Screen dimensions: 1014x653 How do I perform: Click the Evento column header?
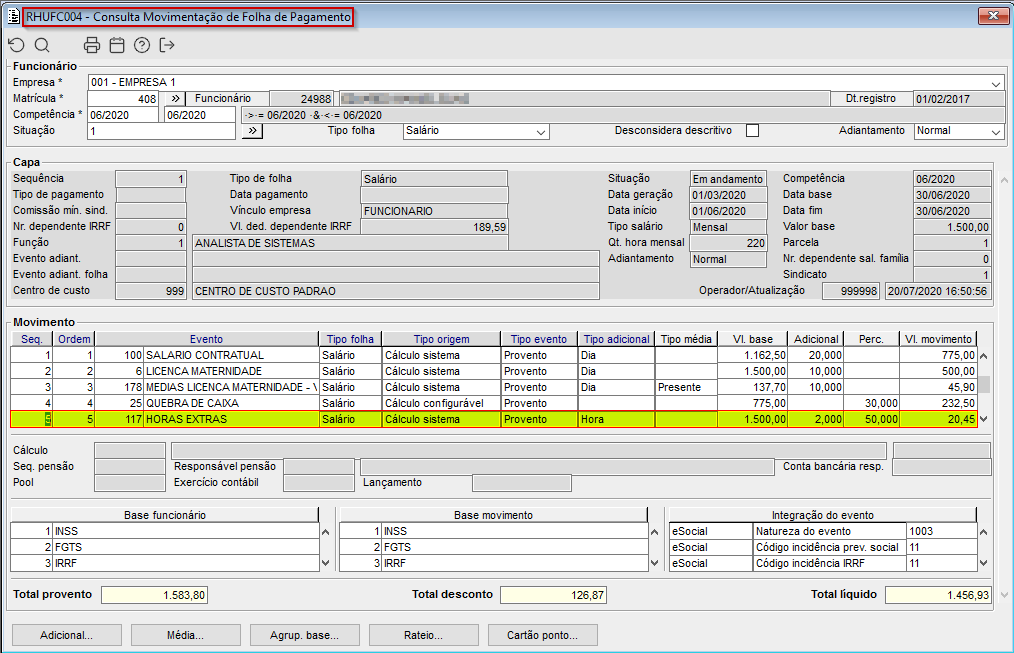206,339
